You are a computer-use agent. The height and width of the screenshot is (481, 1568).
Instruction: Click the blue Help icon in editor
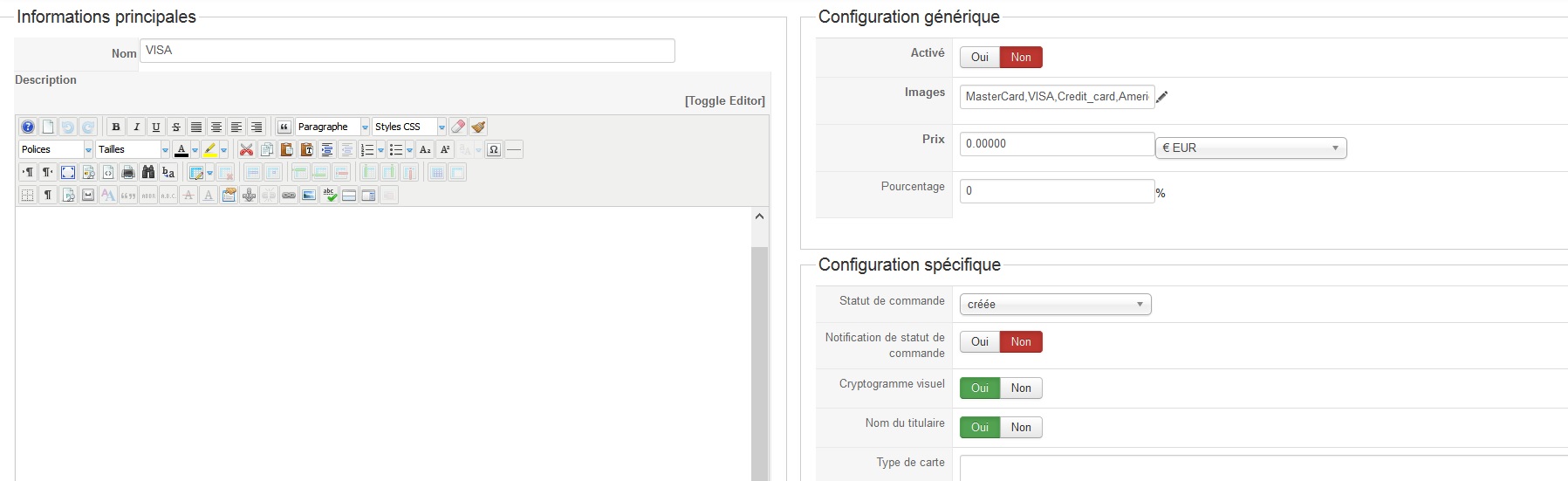point(28,127)
